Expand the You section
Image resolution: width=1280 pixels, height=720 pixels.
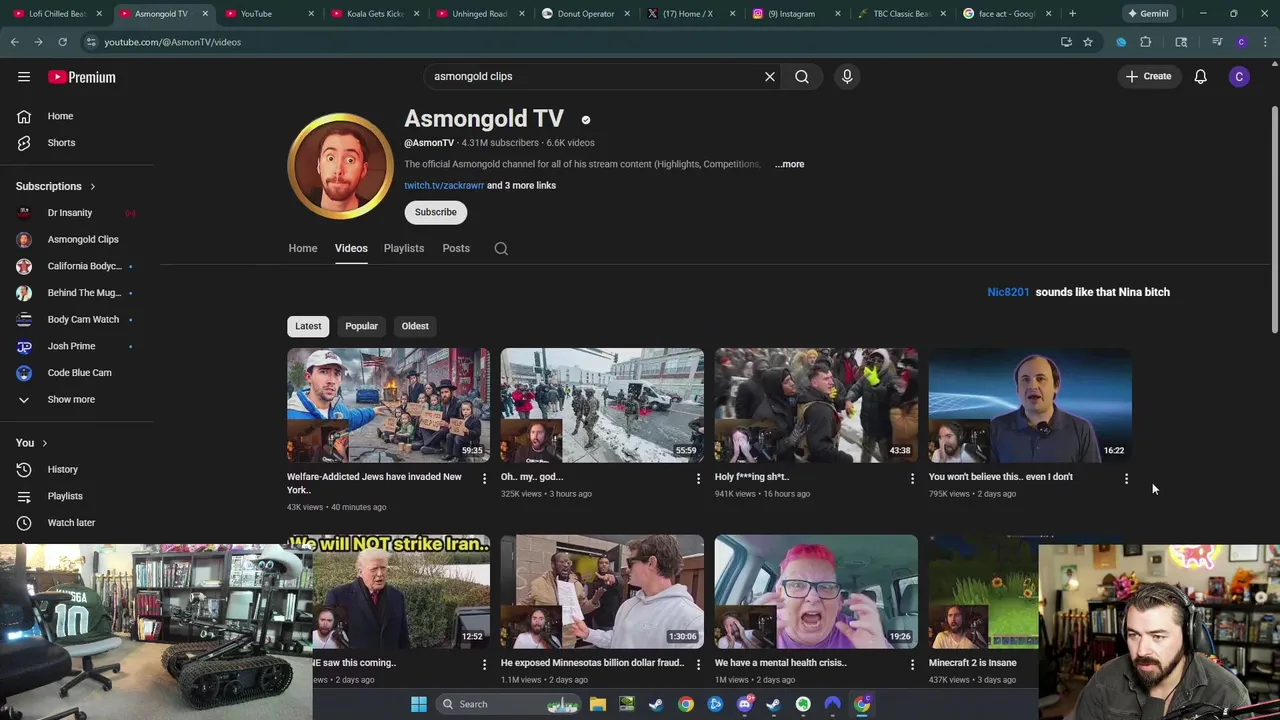click(32, 443)
